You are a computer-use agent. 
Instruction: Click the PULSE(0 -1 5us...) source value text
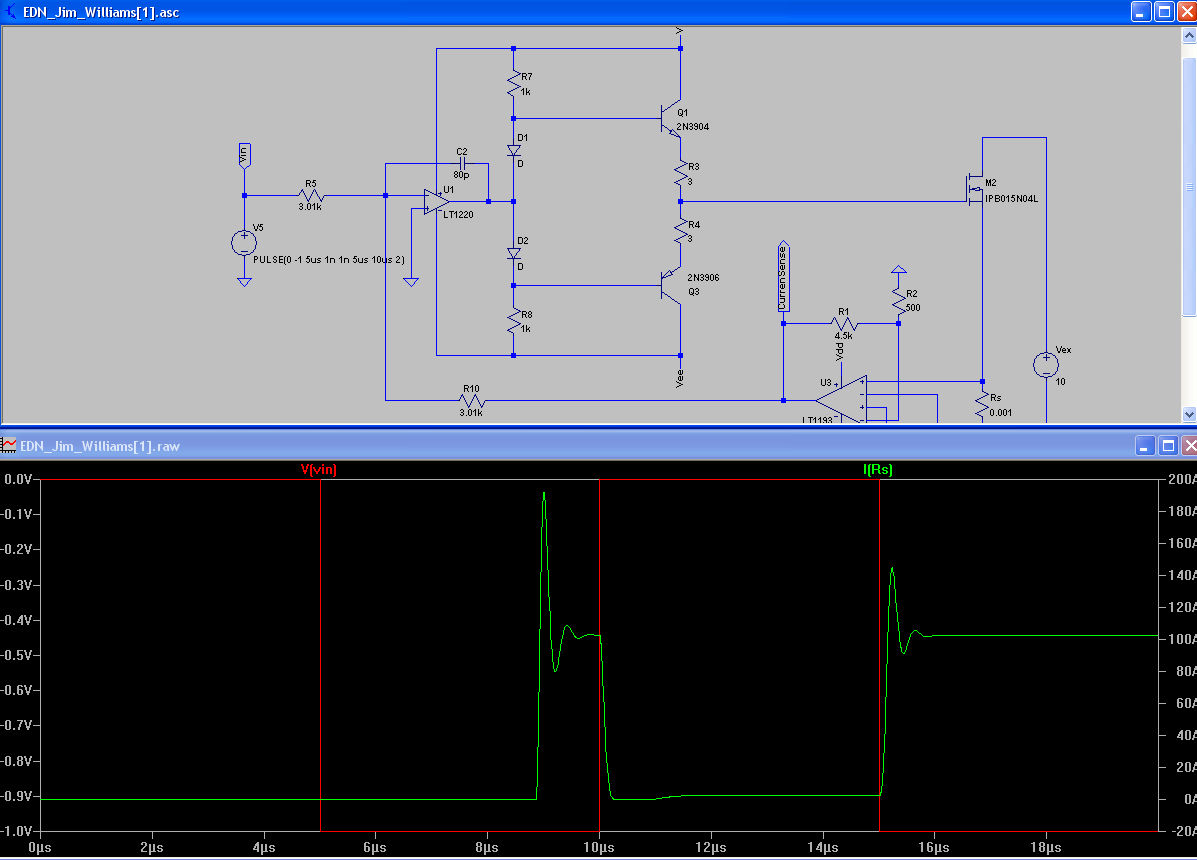(x=329, y=259)
